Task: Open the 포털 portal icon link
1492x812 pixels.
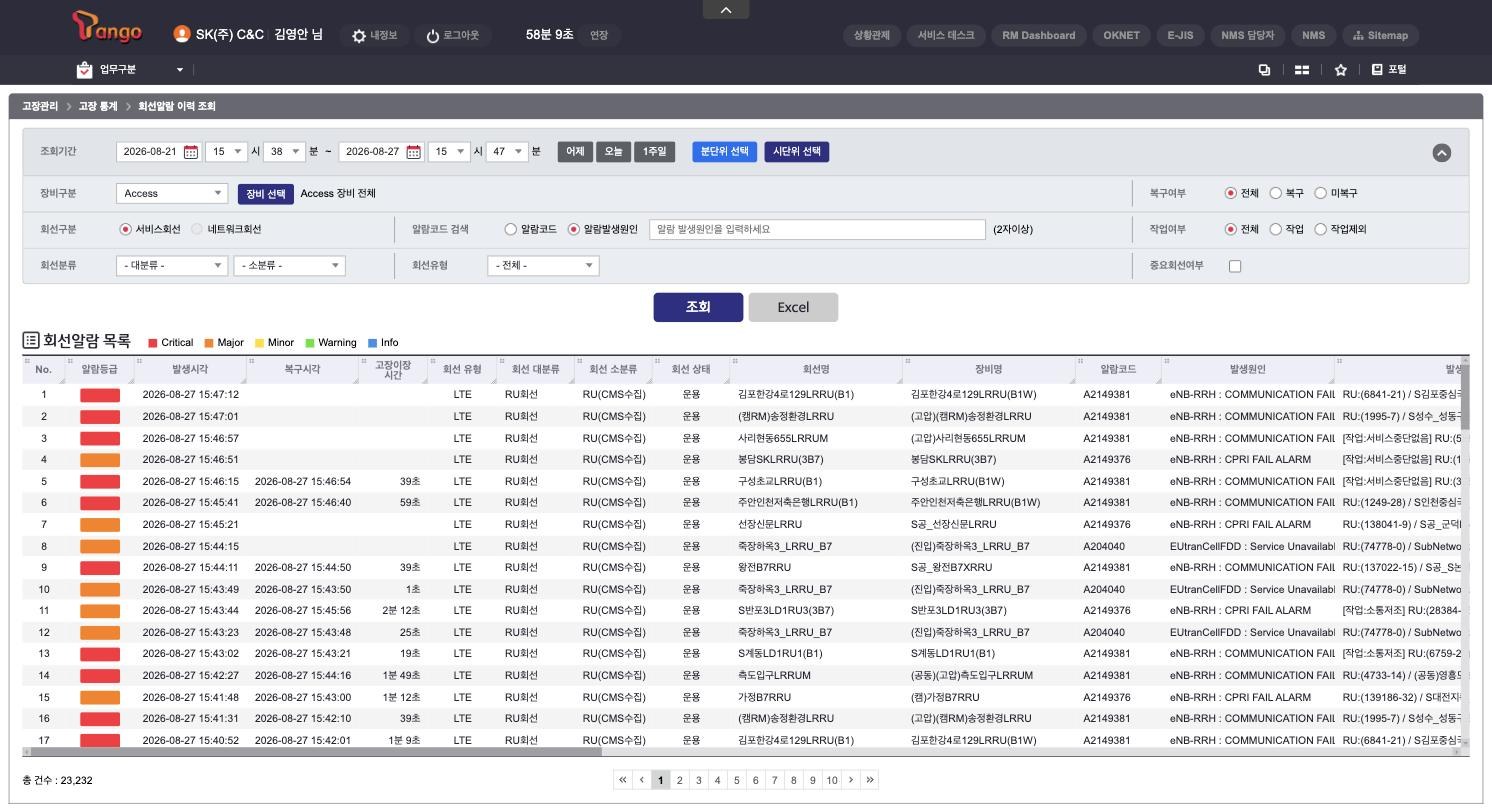Action: 1389,70
